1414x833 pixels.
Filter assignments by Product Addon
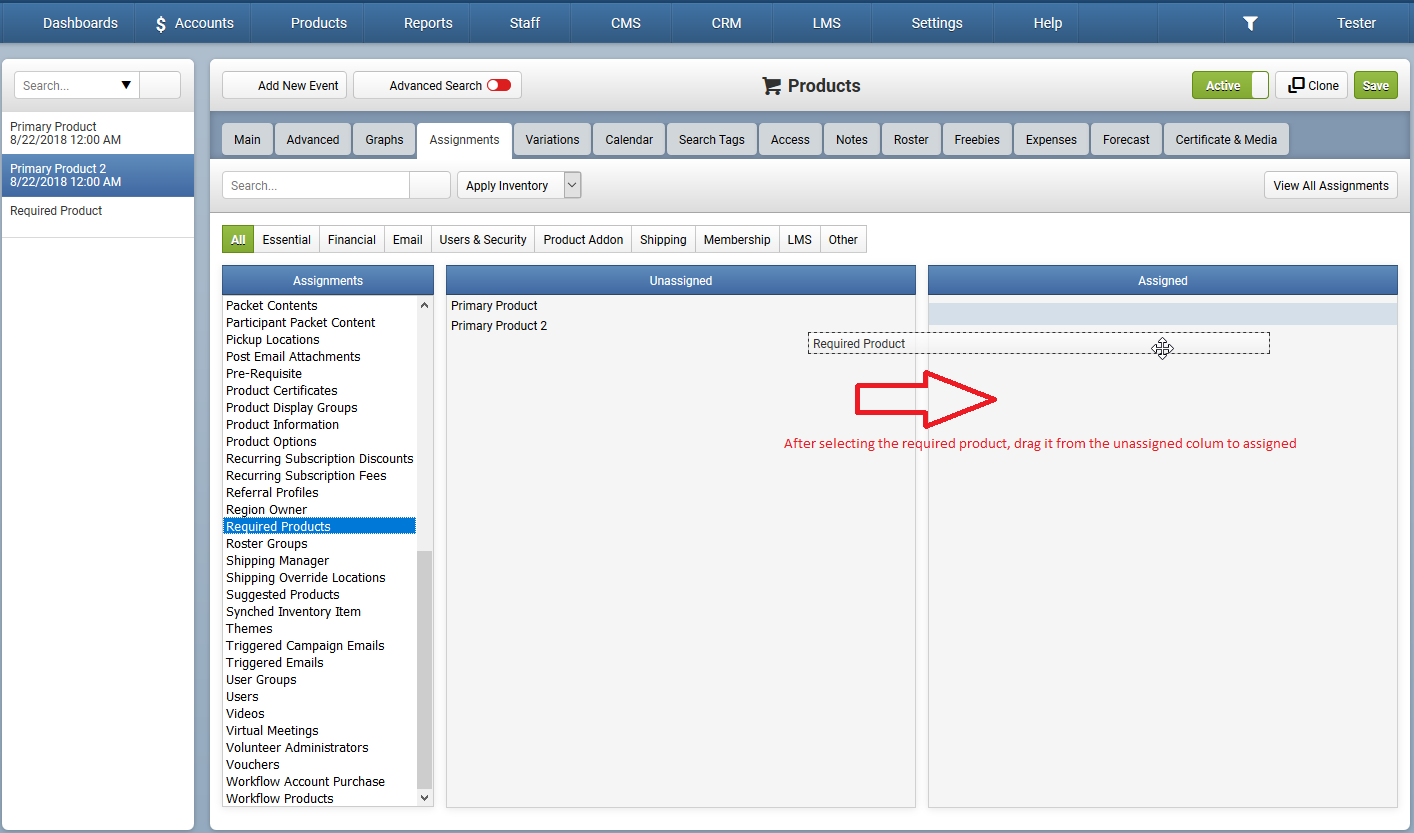point(583,239)
